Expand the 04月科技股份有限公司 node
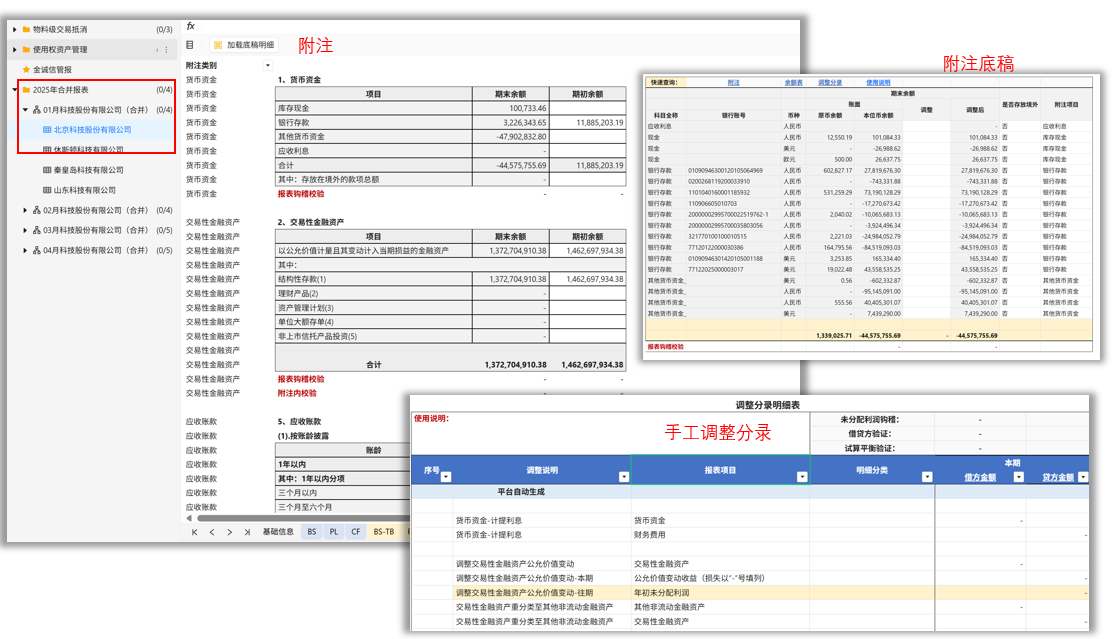1114x639 pixels. 25,251
